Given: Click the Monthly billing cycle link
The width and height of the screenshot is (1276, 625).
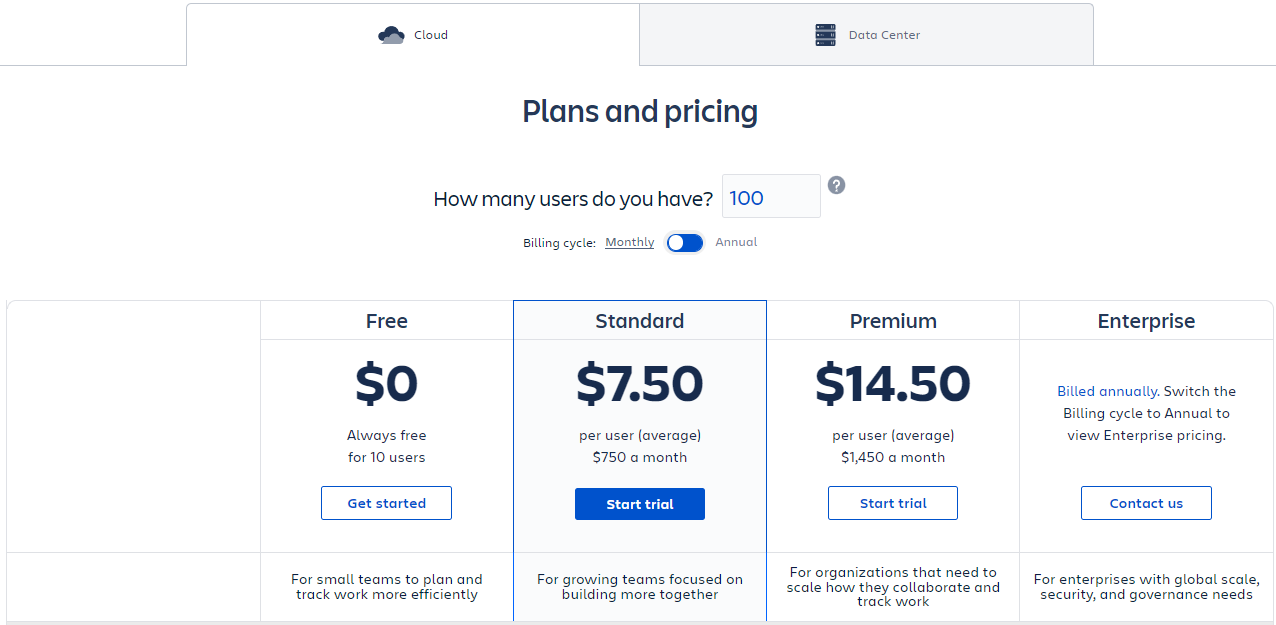Looking at the screenshot, I should point(628,242).
